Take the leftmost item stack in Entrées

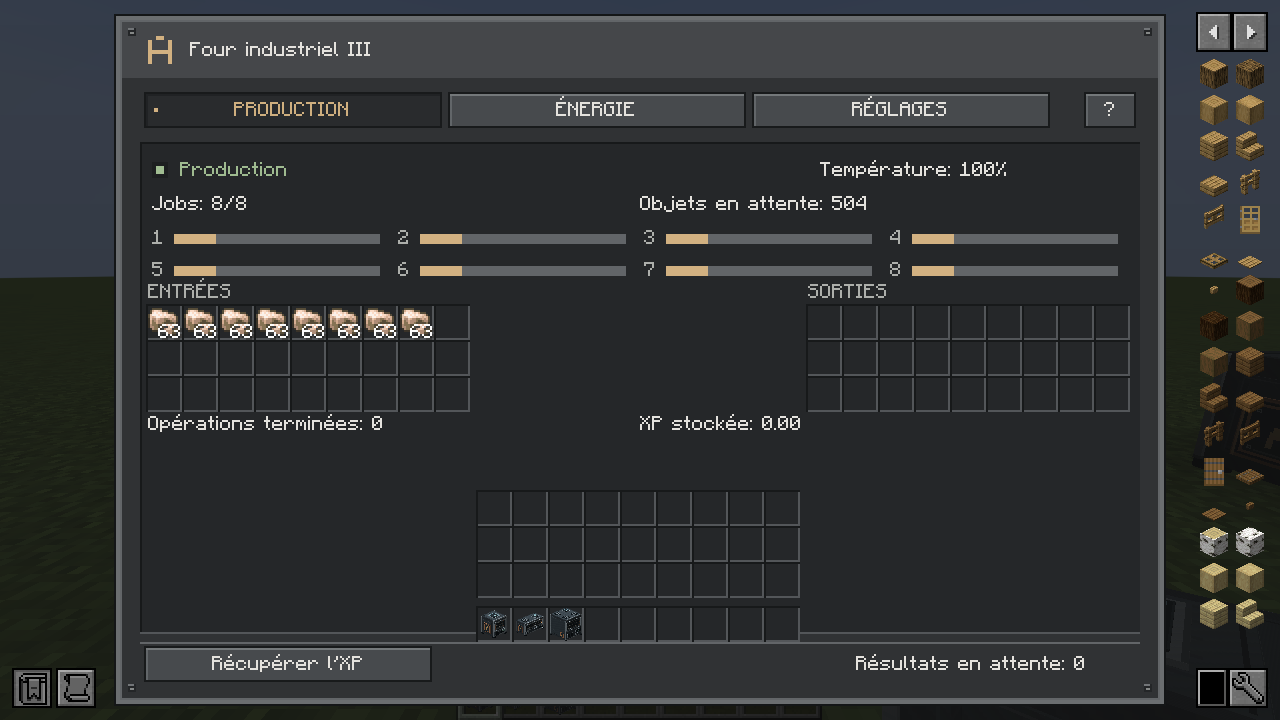click(164, 323)
